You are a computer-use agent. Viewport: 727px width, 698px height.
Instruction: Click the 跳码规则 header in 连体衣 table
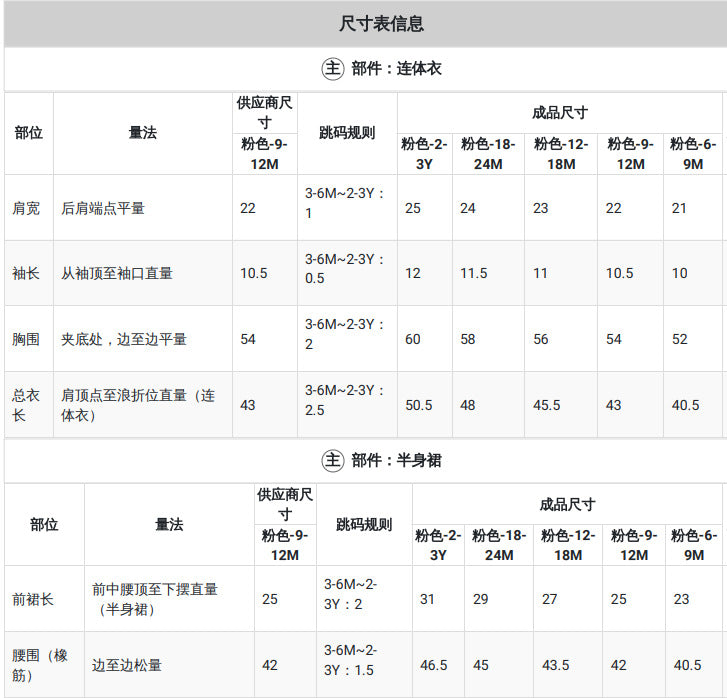[347, 133]
